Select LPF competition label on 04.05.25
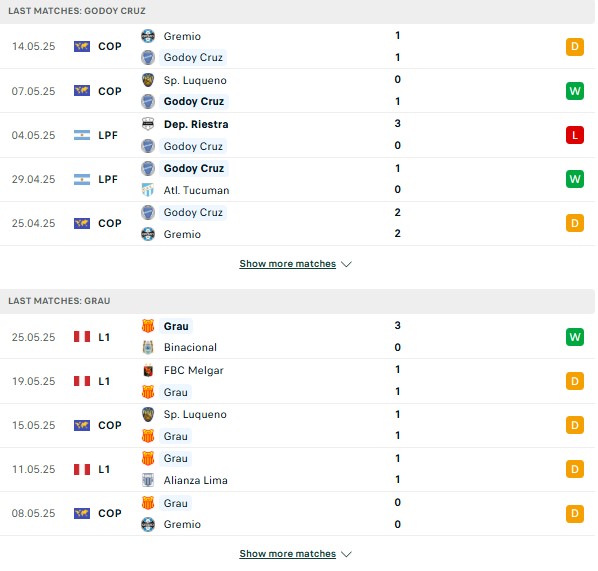 point(108,135)
